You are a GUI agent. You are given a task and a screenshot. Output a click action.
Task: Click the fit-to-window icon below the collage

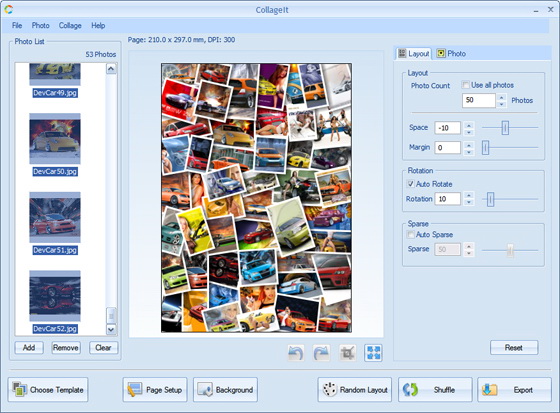pos(373,353)
